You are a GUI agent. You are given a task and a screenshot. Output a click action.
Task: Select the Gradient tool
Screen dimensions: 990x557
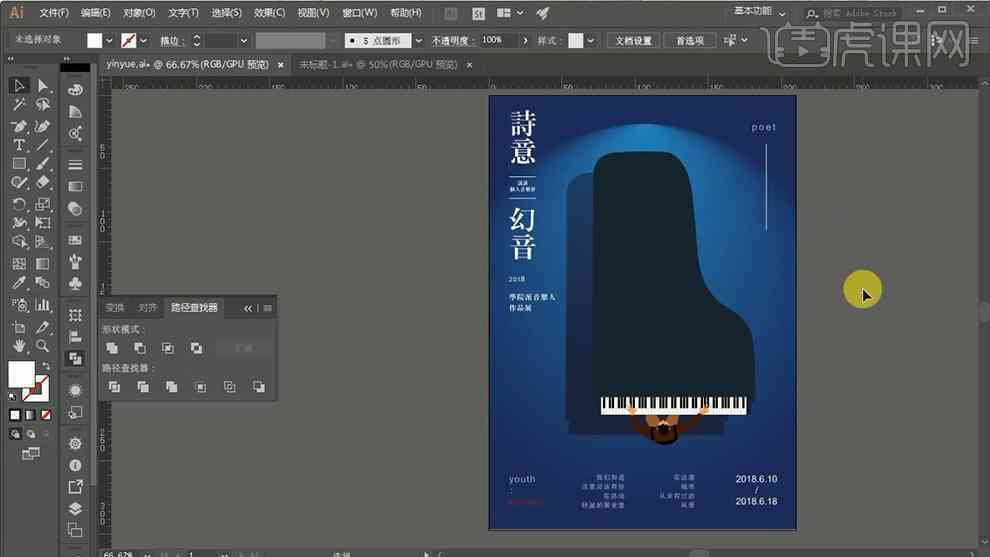click(x=42, y=264)
